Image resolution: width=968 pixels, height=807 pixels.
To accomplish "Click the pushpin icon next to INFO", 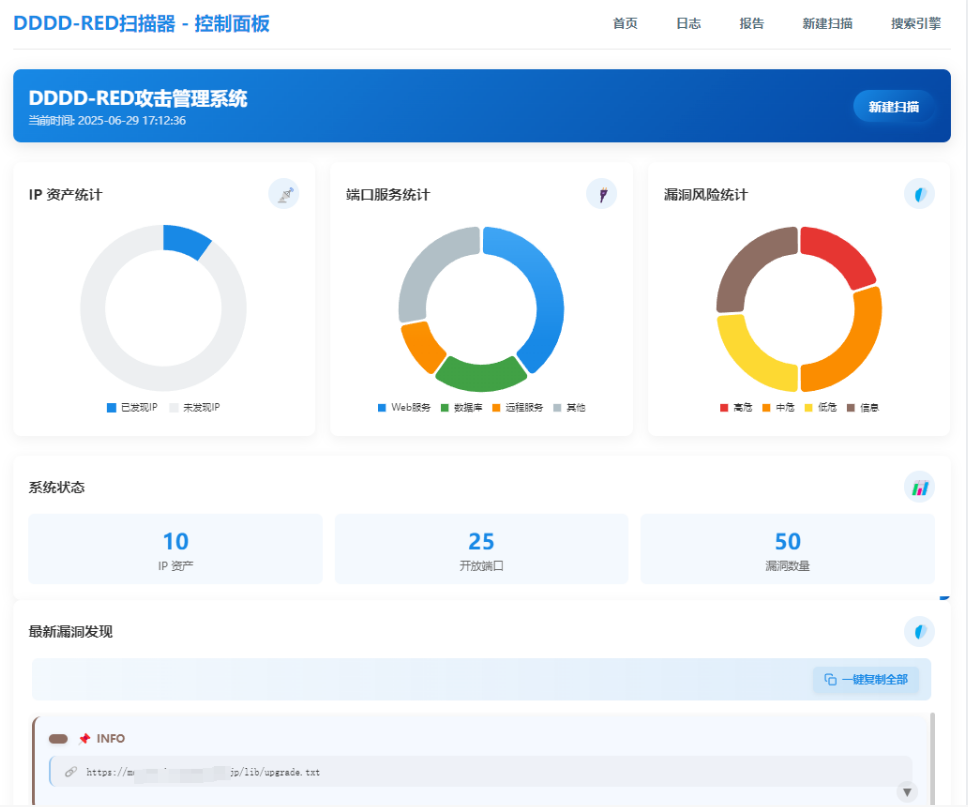I will coord(85,738).
